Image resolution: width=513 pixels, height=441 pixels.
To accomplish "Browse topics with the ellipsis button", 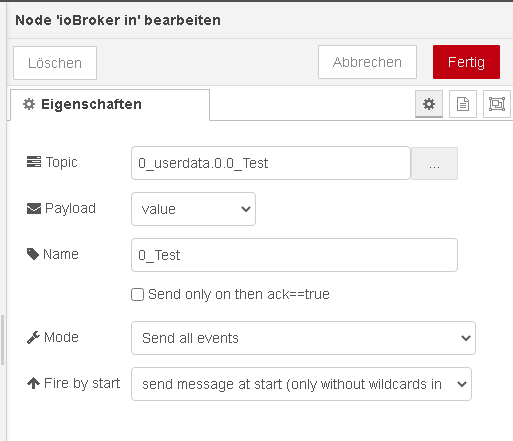I will coord(434,164).
